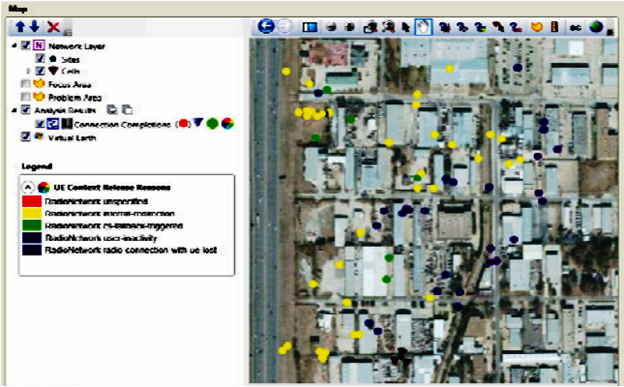Click the blue back navigation arrow
This screenshot has width=624, height=387.
(x=266, y=27)
